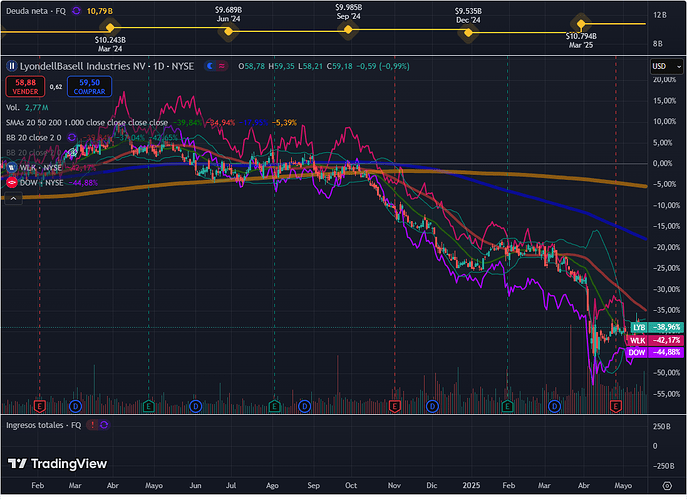This screenshot has height=500, width=687.
Task: Click the green earnings marker above Ago
Action: [x=274, y=406]
